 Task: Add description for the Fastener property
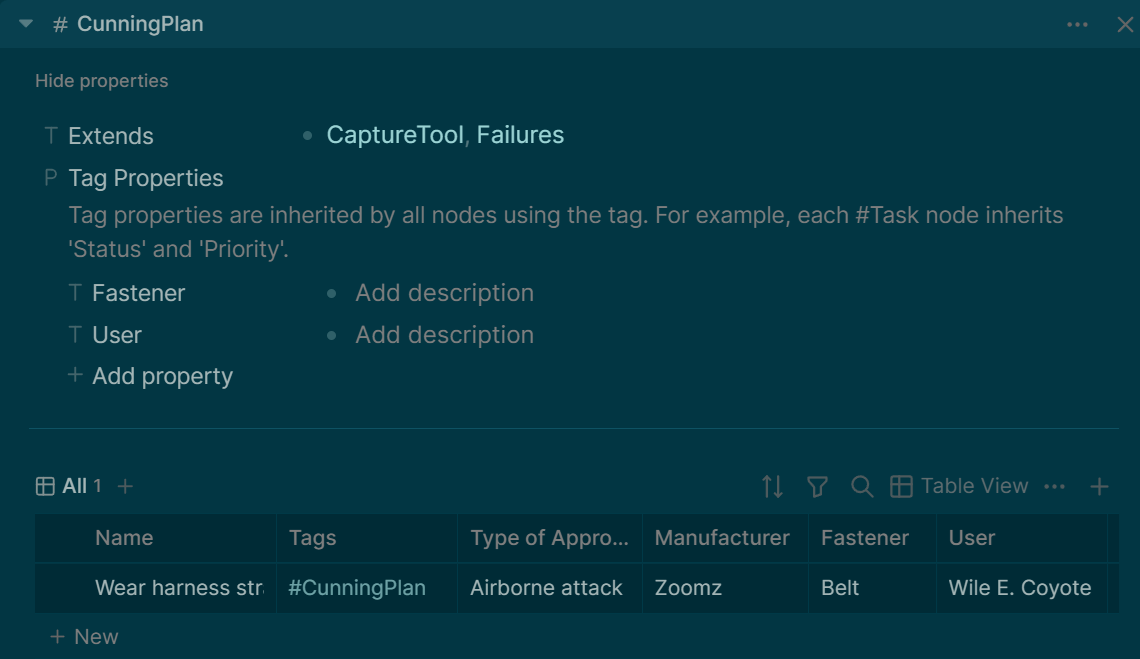pos(444,293)
